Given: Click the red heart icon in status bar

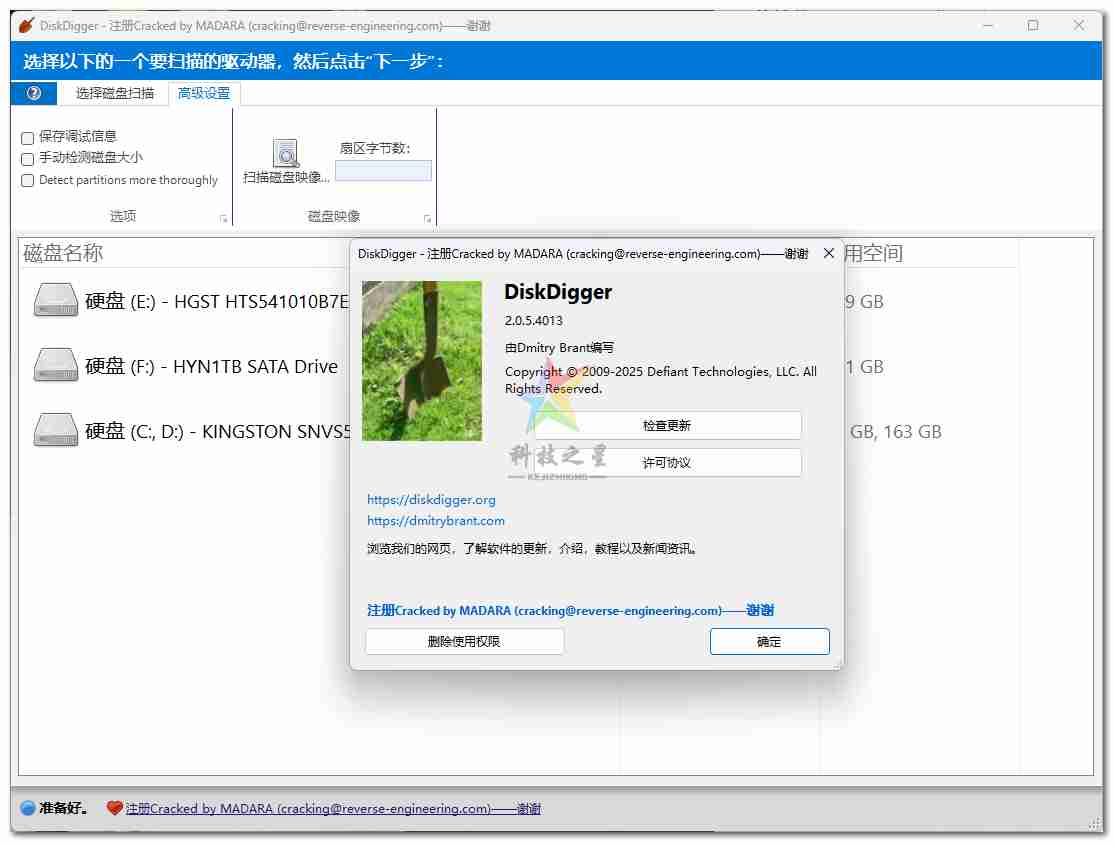Looking at the screenshot, I should pos(114,808).
